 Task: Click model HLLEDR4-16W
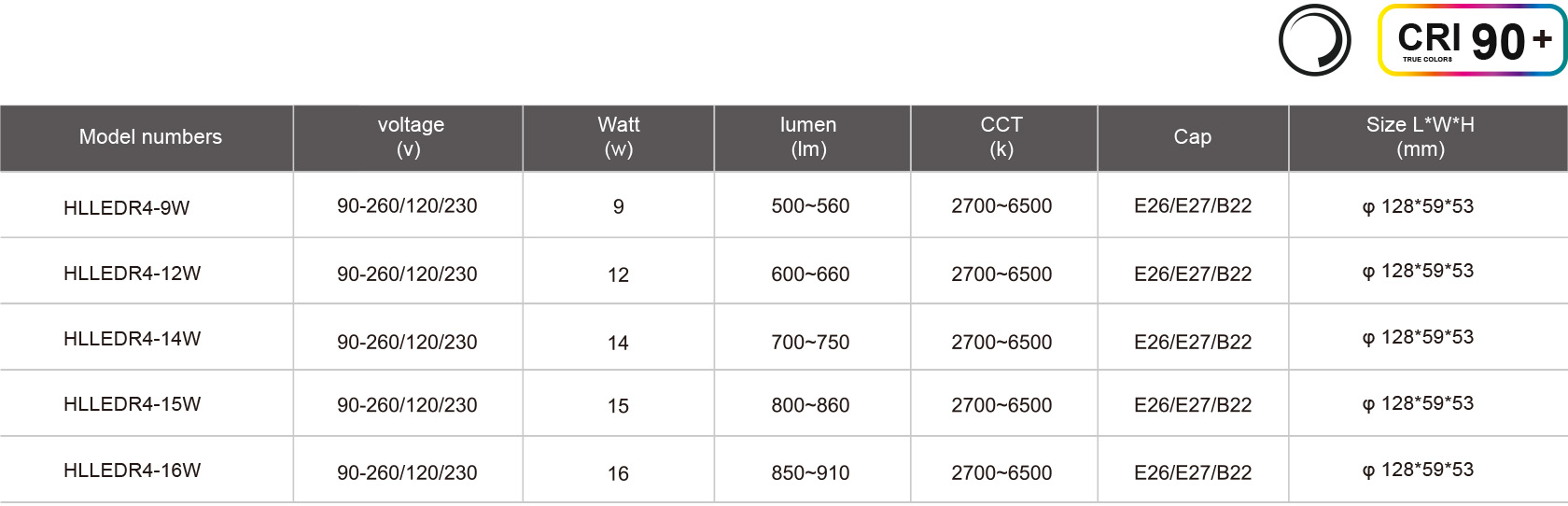coord(133,471)
